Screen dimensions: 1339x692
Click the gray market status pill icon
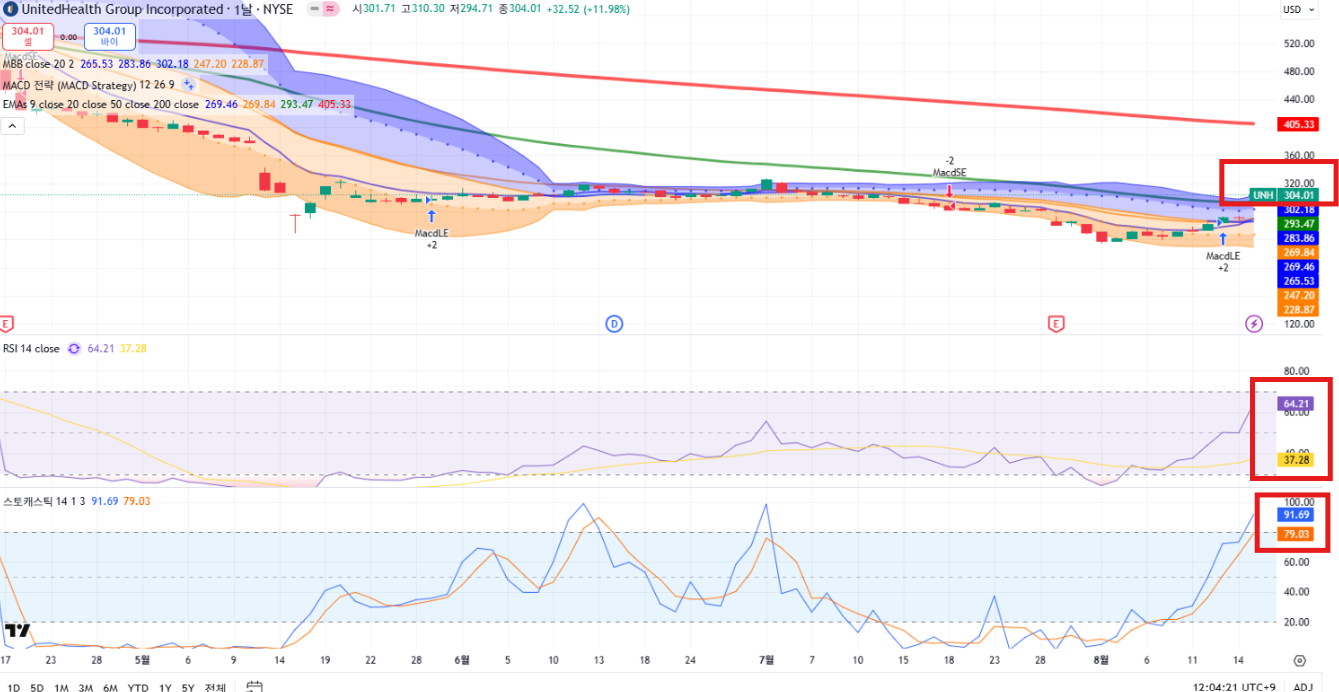pos(315,9)
